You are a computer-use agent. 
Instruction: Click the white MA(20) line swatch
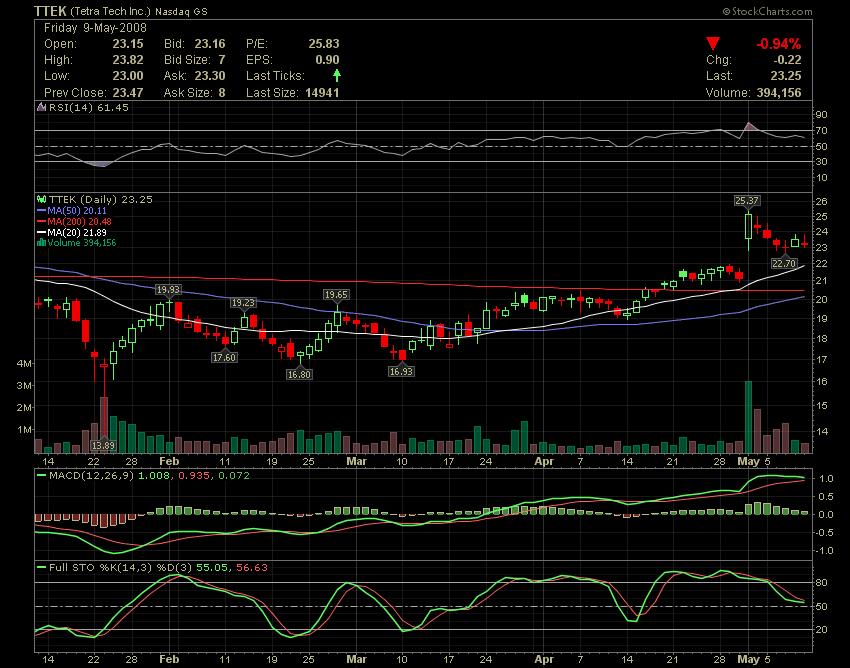pos(41,233)
